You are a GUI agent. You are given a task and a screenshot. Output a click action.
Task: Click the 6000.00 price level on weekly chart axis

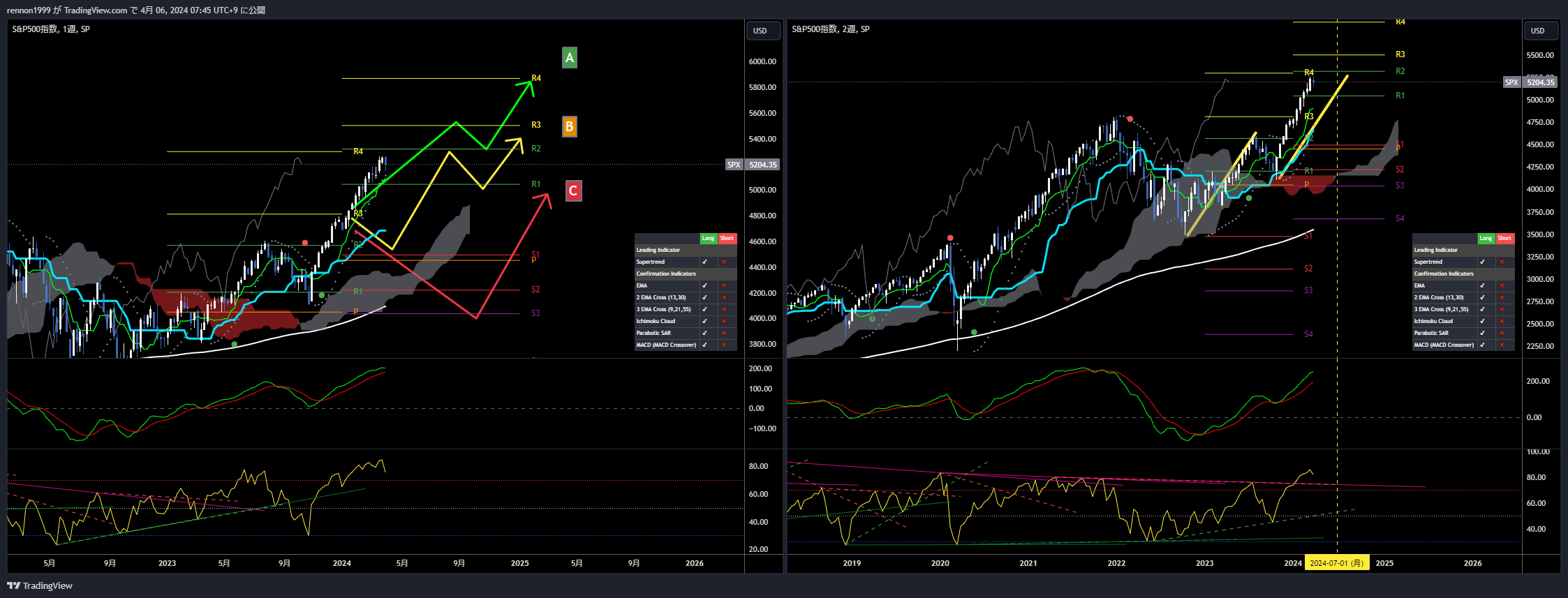point(762,61)
